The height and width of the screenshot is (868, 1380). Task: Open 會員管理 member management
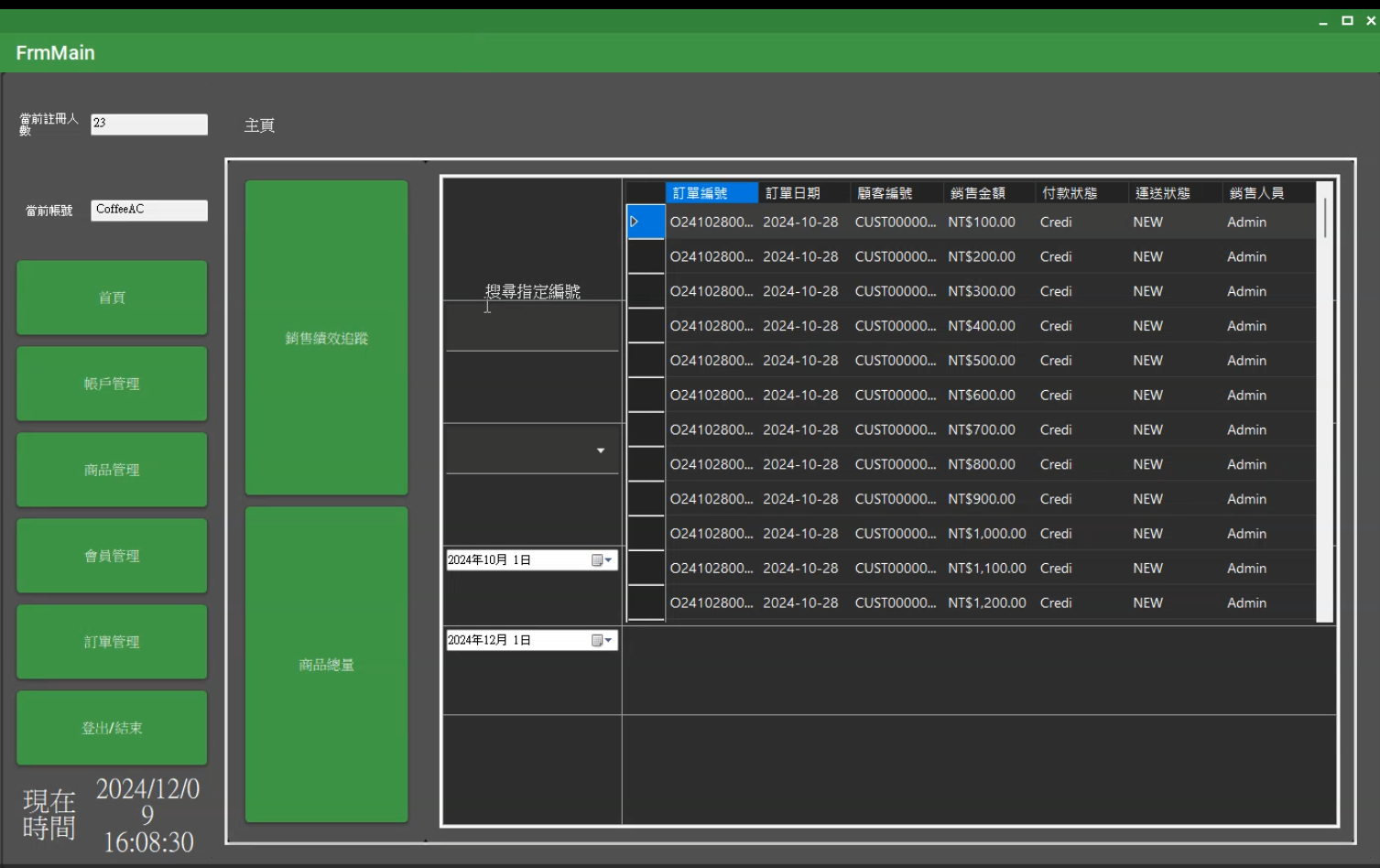click(x=112, y=556)
